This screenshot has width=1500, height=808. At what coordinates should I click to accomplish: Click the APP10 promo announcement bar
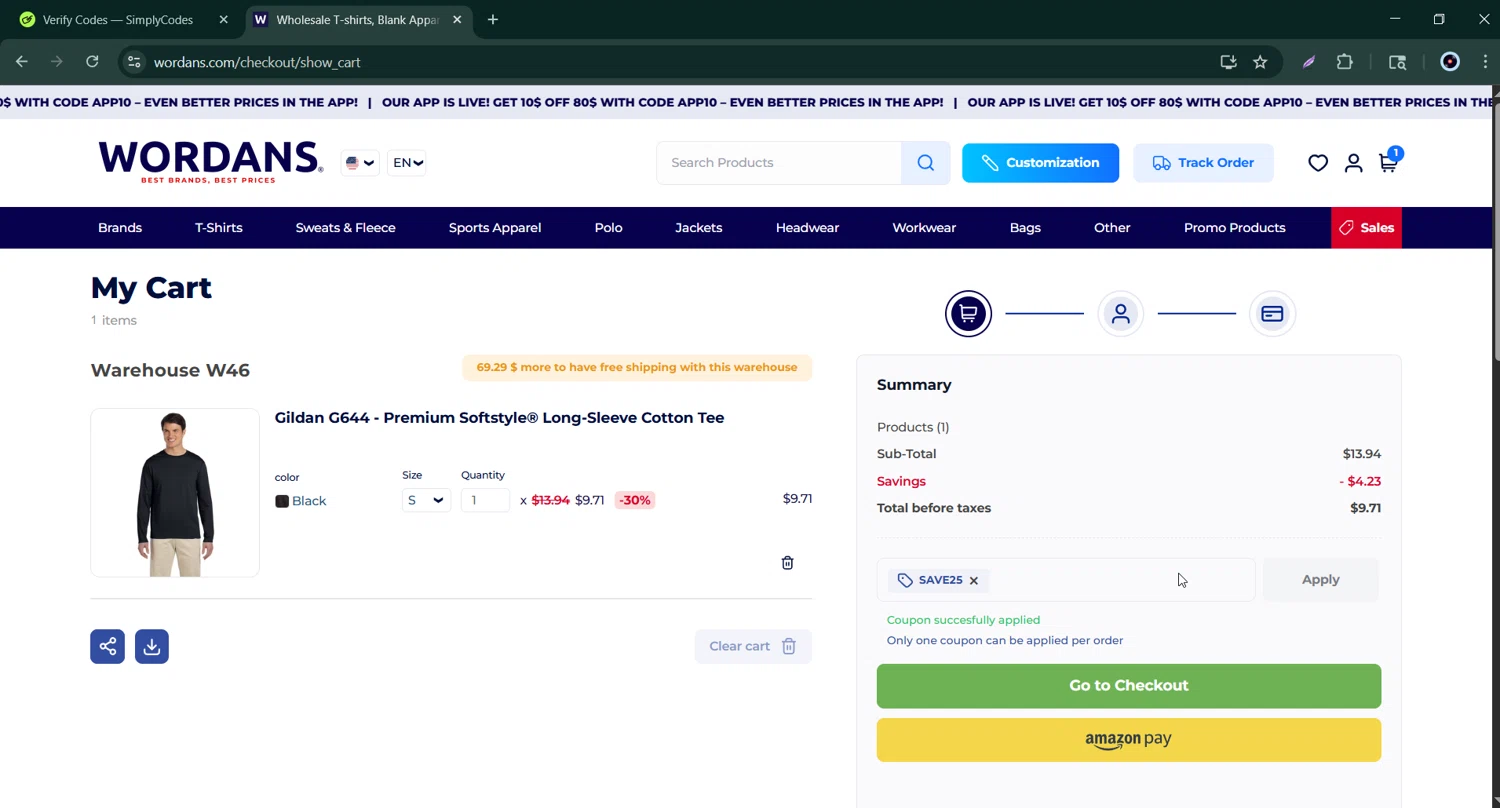[746, 102]
